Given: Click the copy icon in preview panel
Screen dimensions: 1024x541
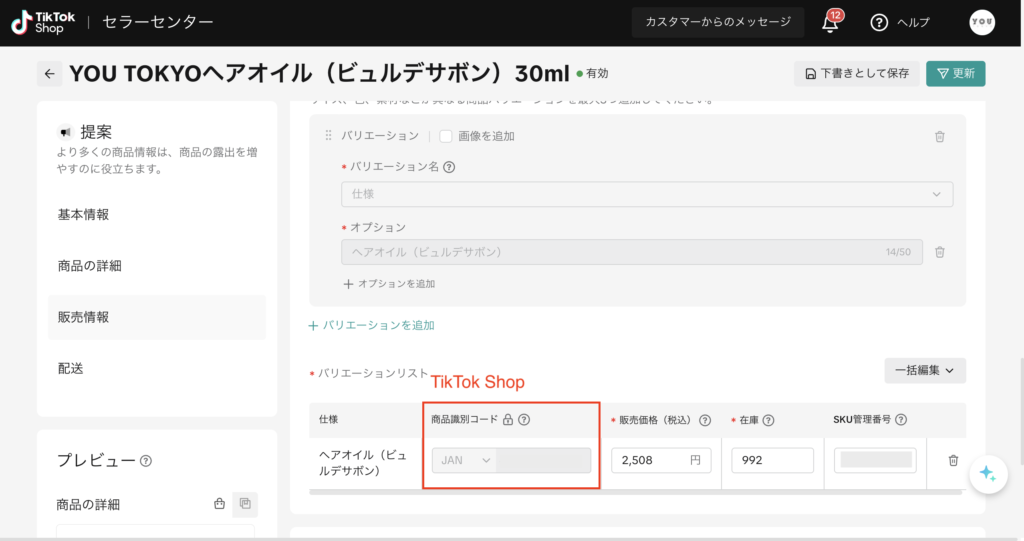Looking at the screenshot, I should coord(245,504).
